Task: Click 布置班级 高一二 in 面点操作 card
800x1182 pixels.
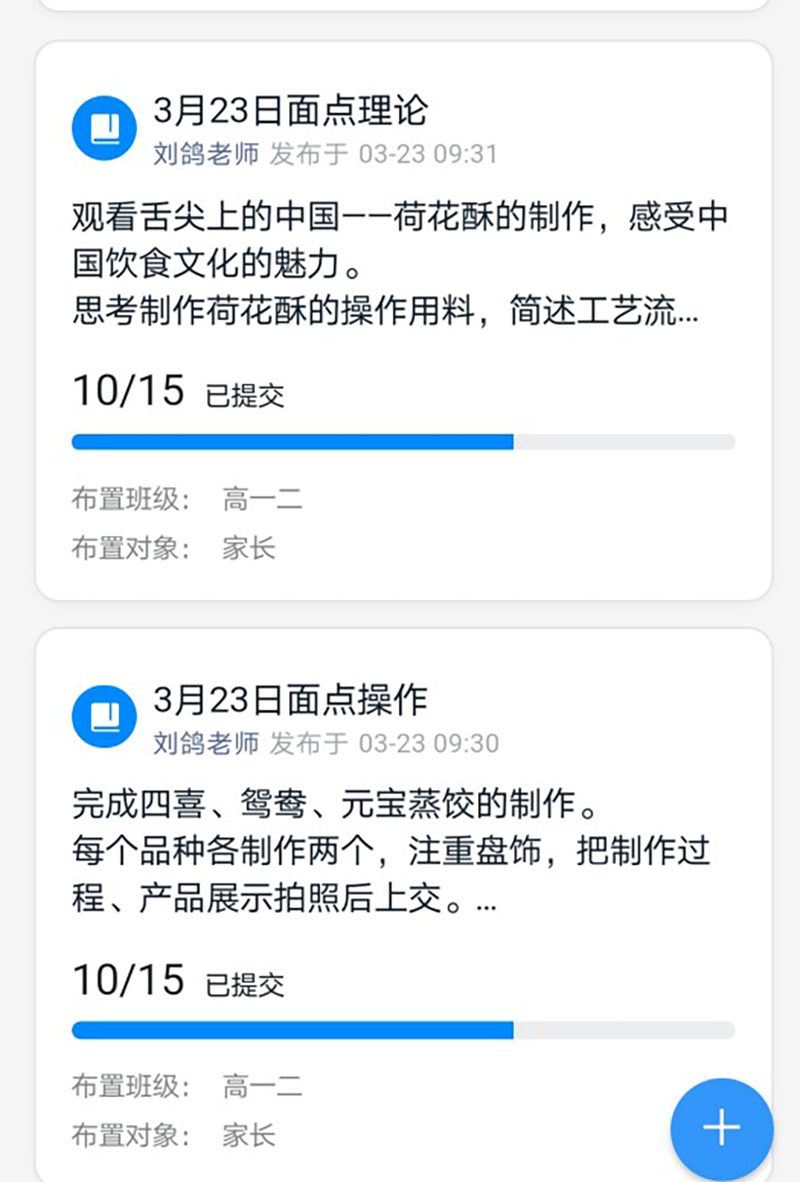Action: pyautogui.click(x=262, y=1087)
